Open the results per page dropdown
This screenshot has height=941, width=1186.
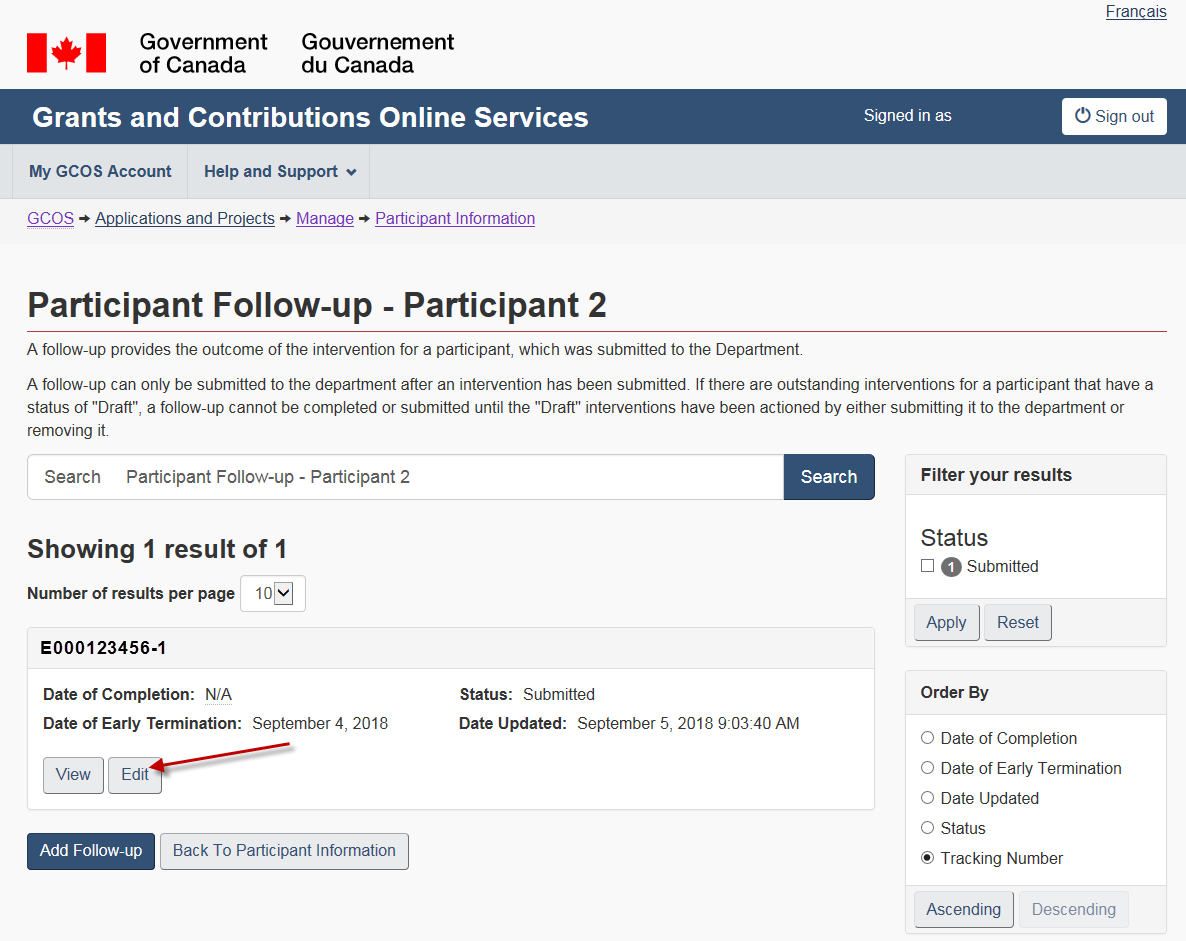coord(273,594)
